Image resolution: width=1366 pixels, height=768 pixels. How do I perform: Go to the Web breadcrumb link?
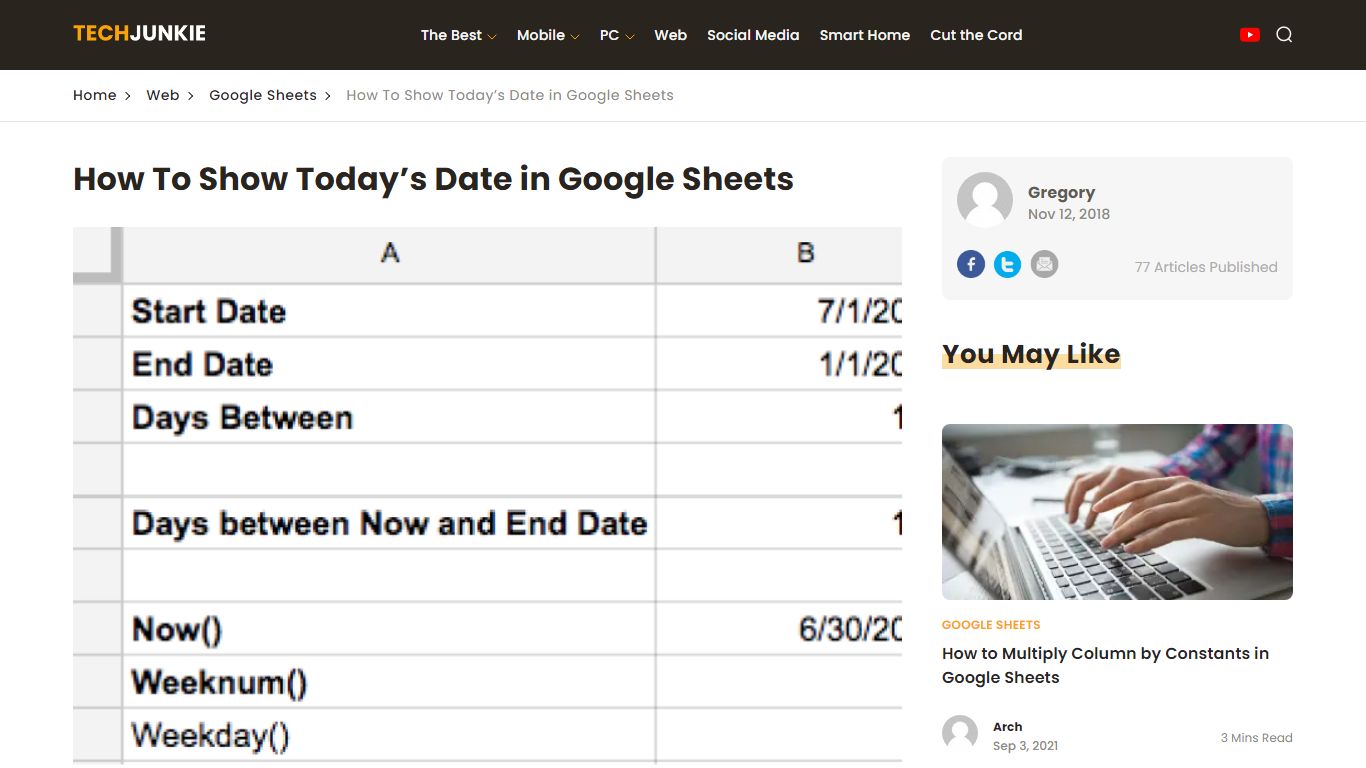tap(163, 95)
